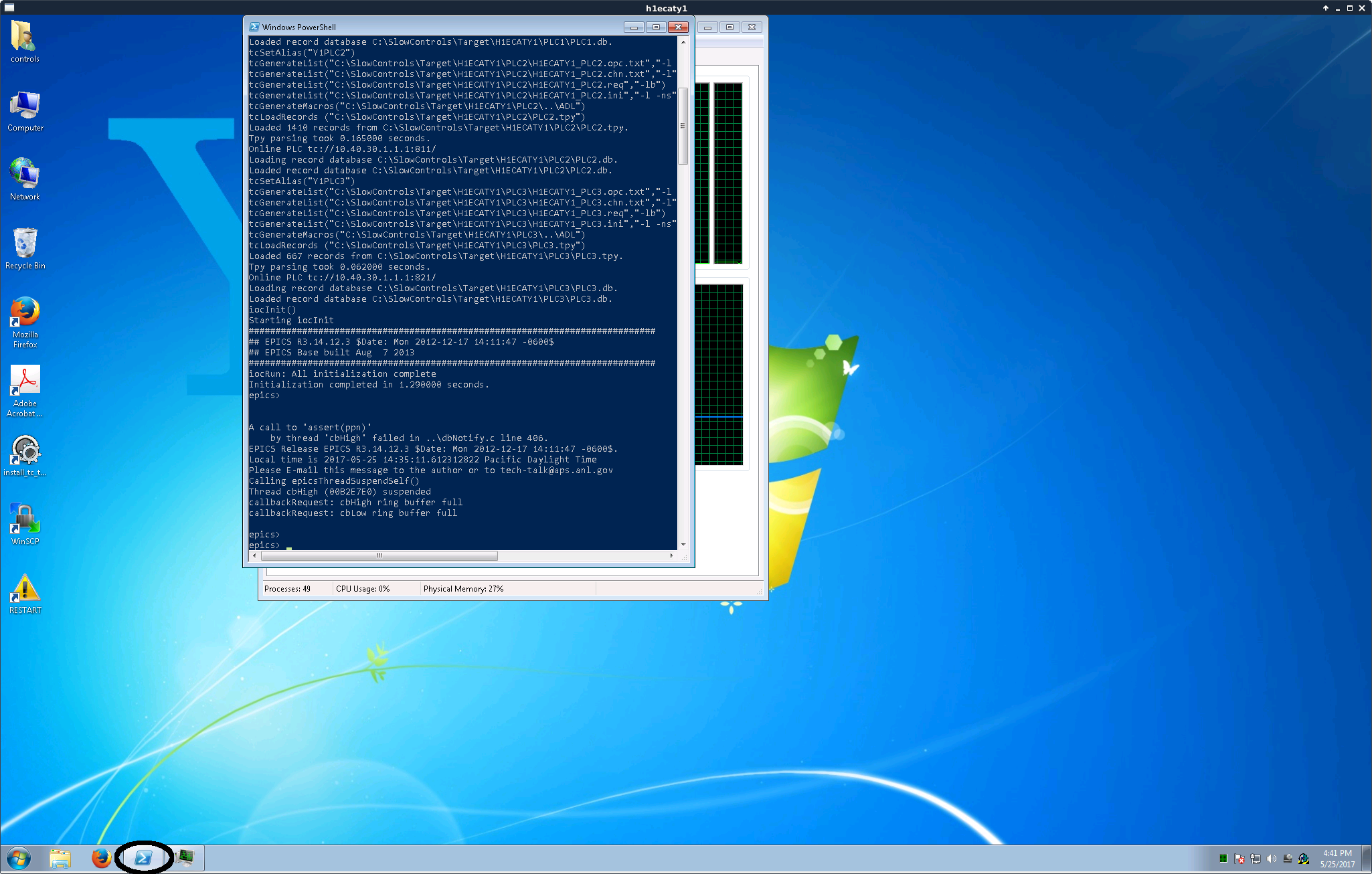Launch Firefox from the taskbar
The height and width of the screenshot is (874, 1372).
(101, 858)
